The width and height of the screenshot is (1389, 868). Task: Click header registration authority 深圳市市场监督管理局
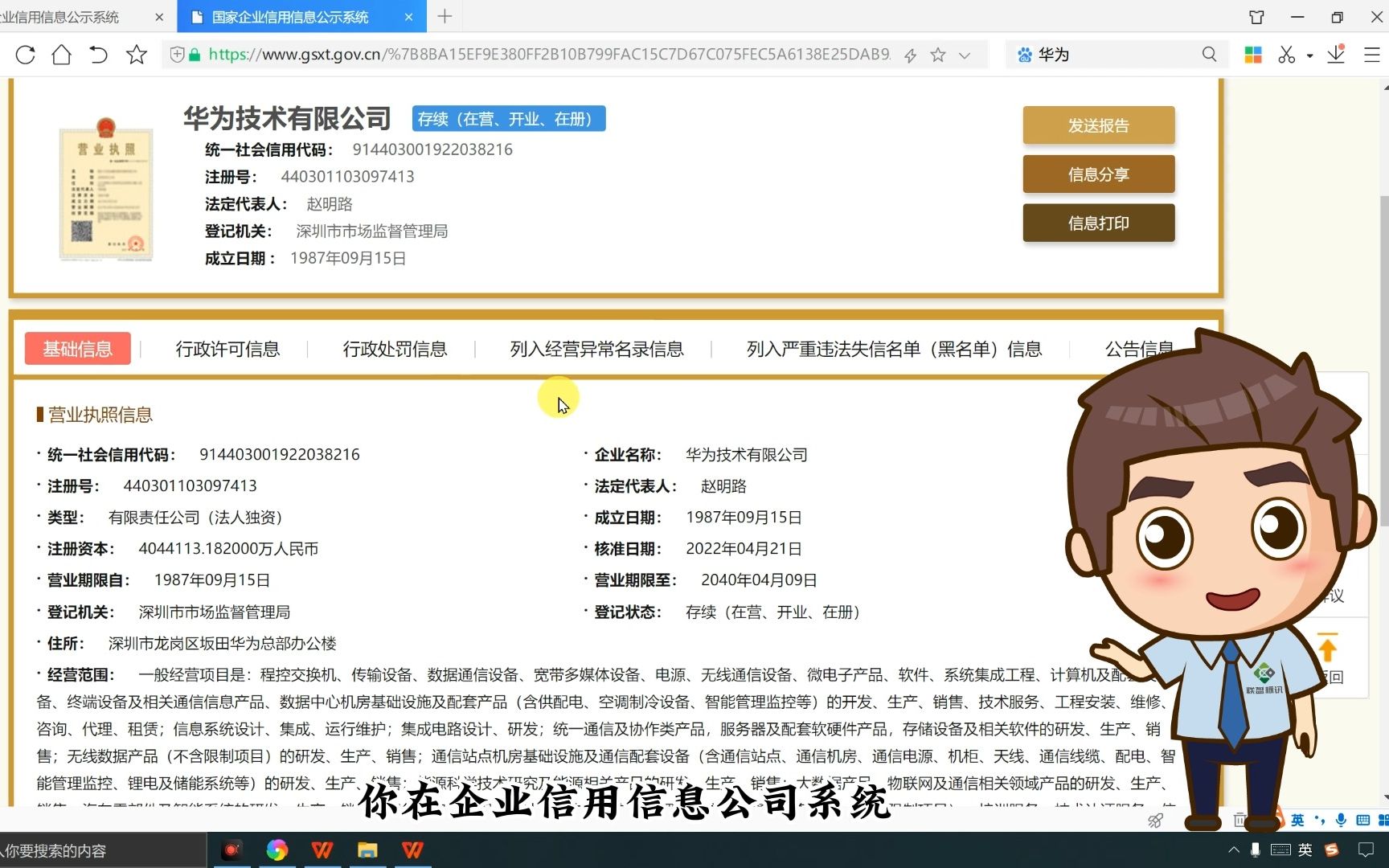click(372, 231)
